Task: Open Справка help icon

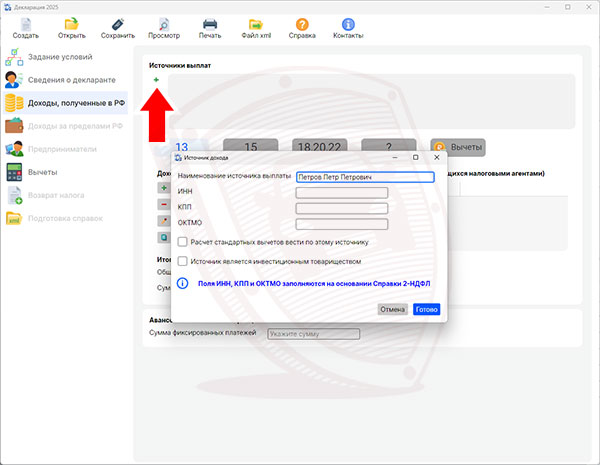Action: (302, 24)
